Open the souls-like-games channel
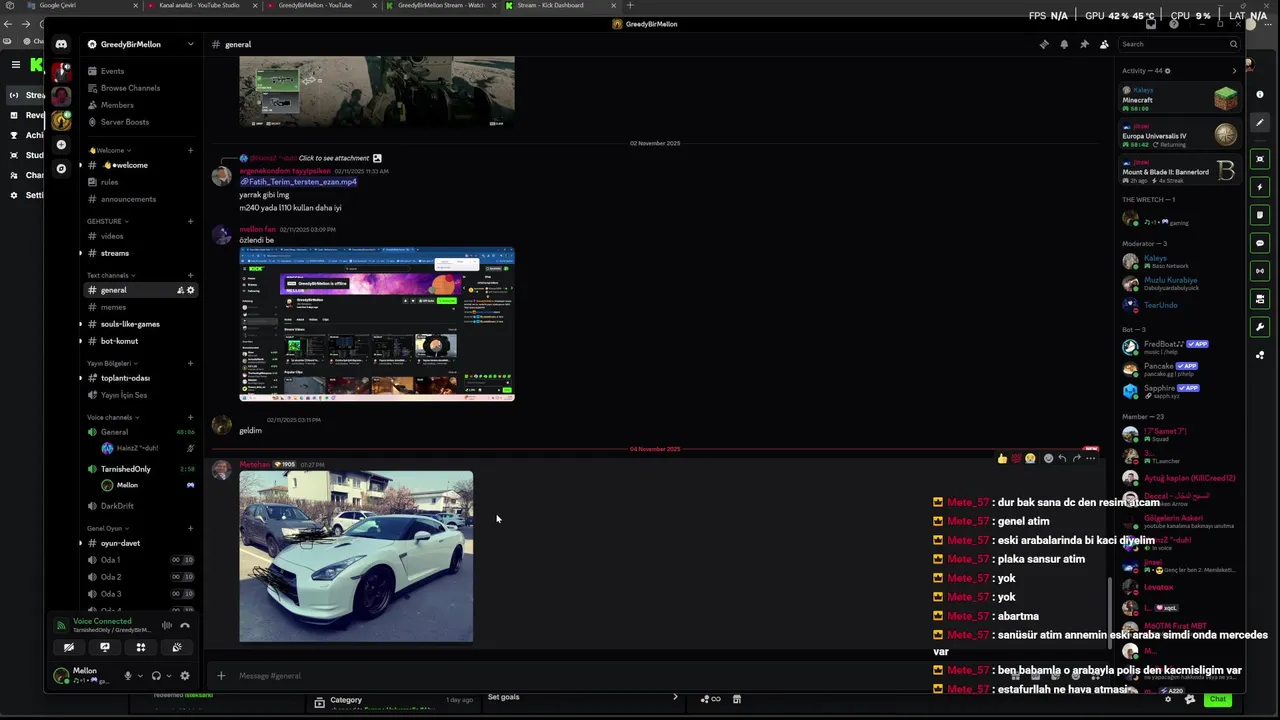 click(x=130, y=324)
